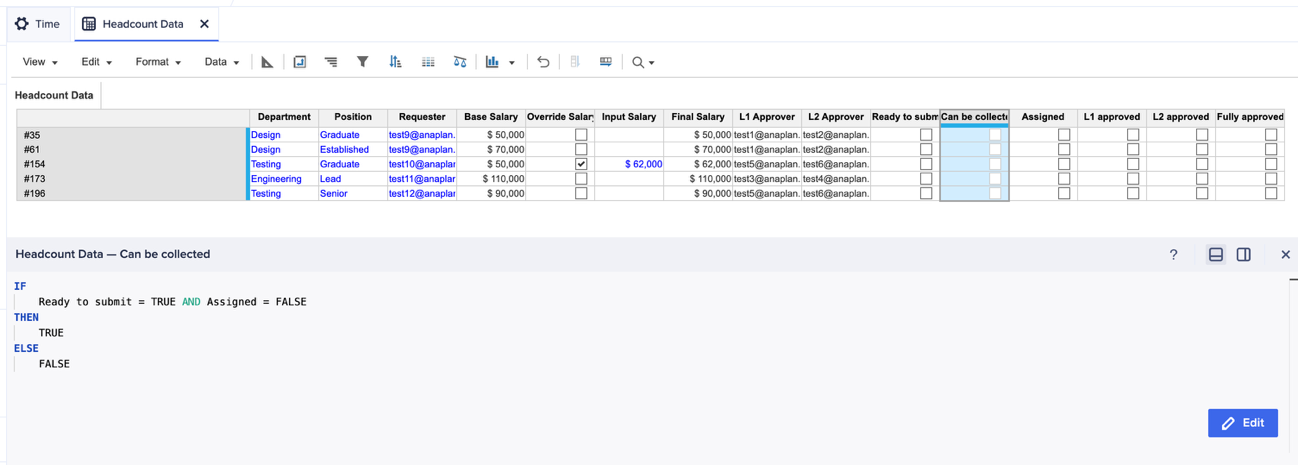1298x465 pixels.
Task: Click the Final Salary column header
Action: (x=698, y=117)
